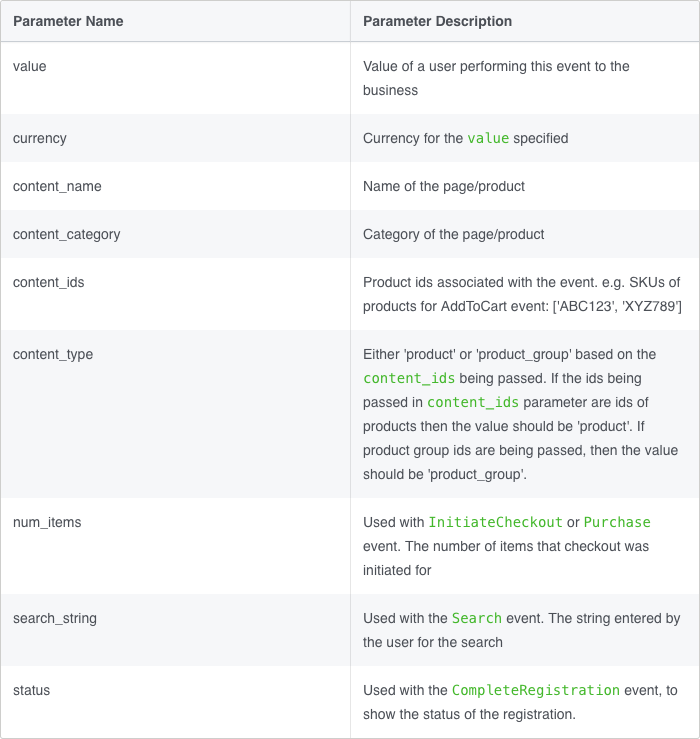The width and height of the screenshot is (700, 739).
Task: Click the green "Search" event name
Action: (476, 618)
